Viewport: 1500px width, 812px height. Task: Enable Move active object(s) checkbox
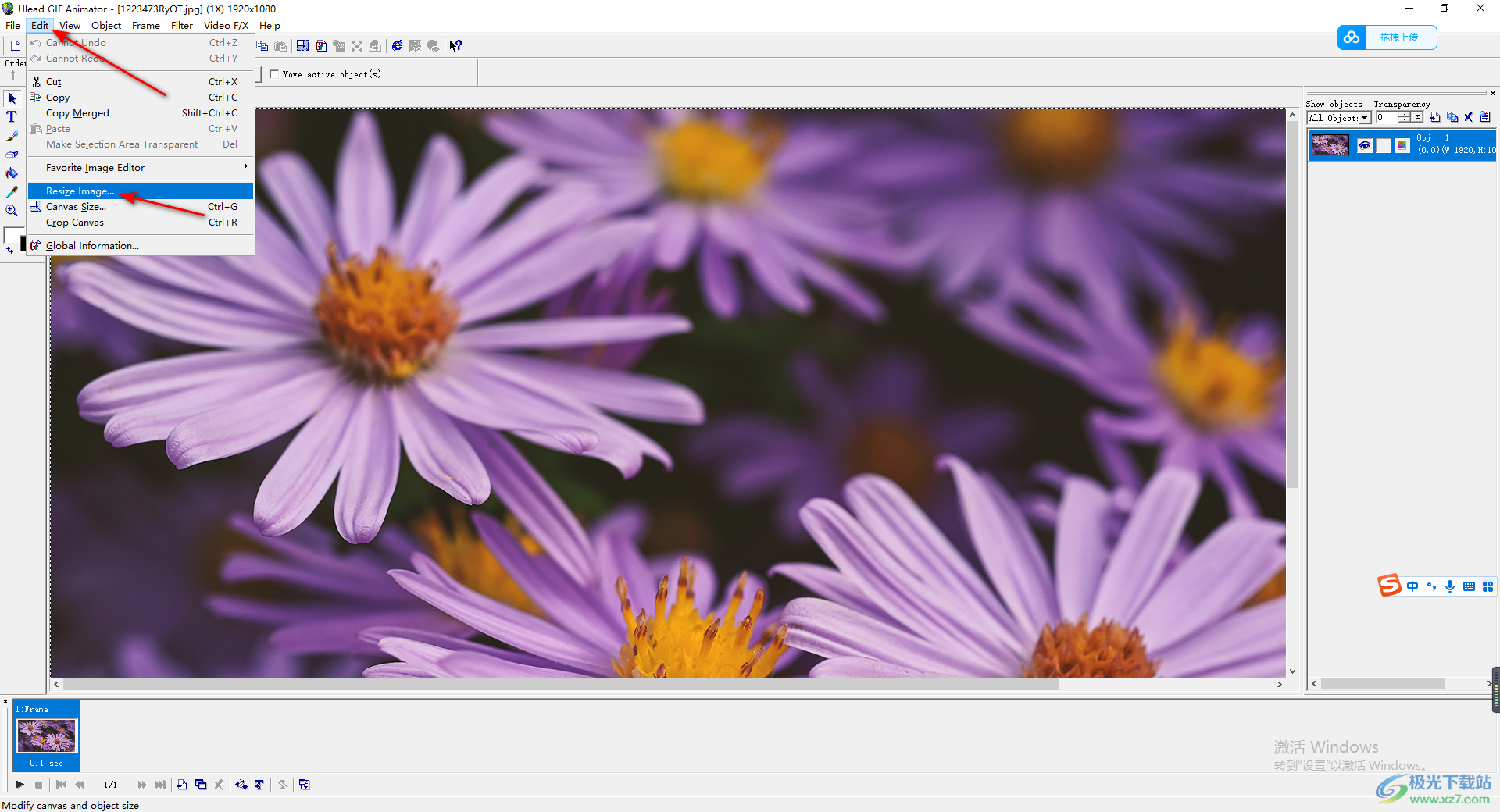274,74
